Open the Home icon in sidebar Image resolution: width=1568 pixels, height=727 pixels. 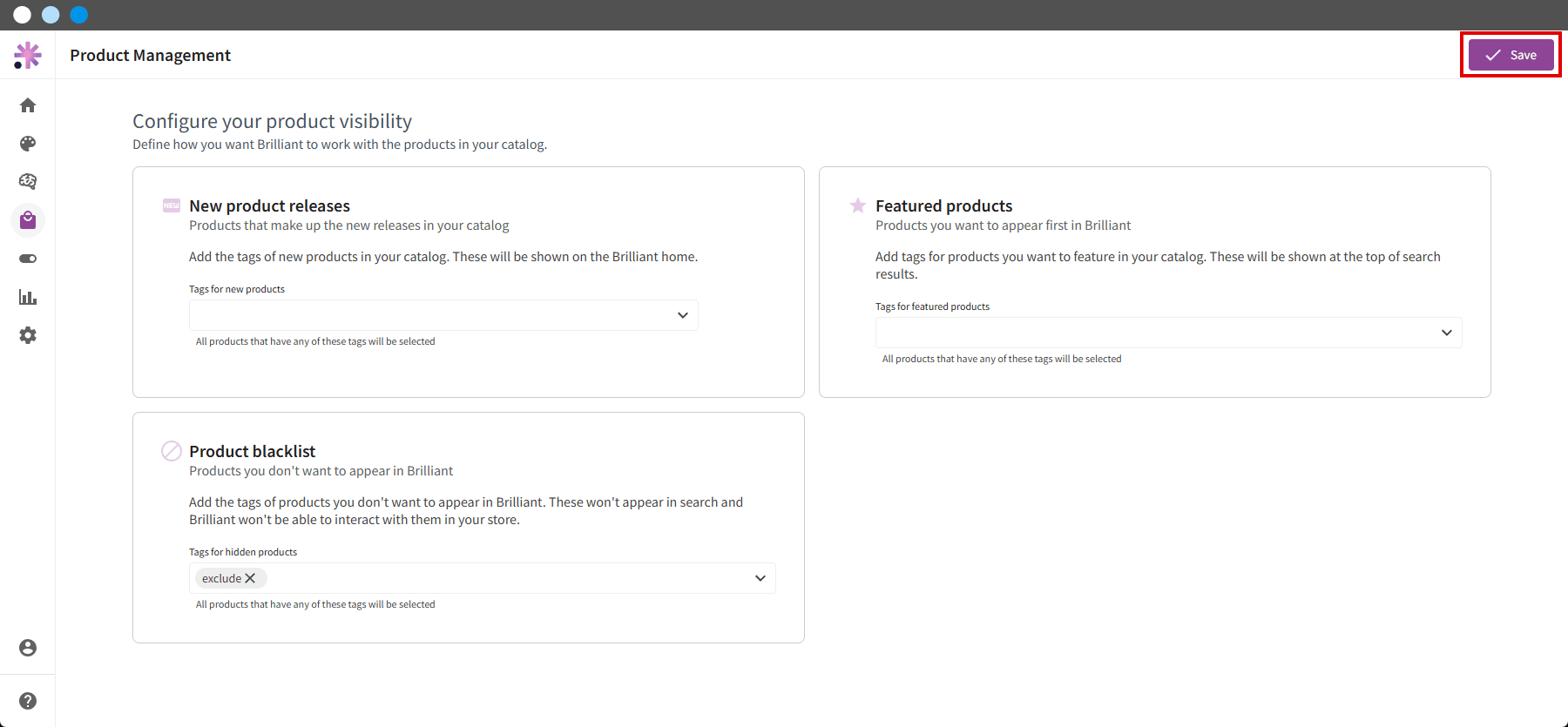click(28, 105)
